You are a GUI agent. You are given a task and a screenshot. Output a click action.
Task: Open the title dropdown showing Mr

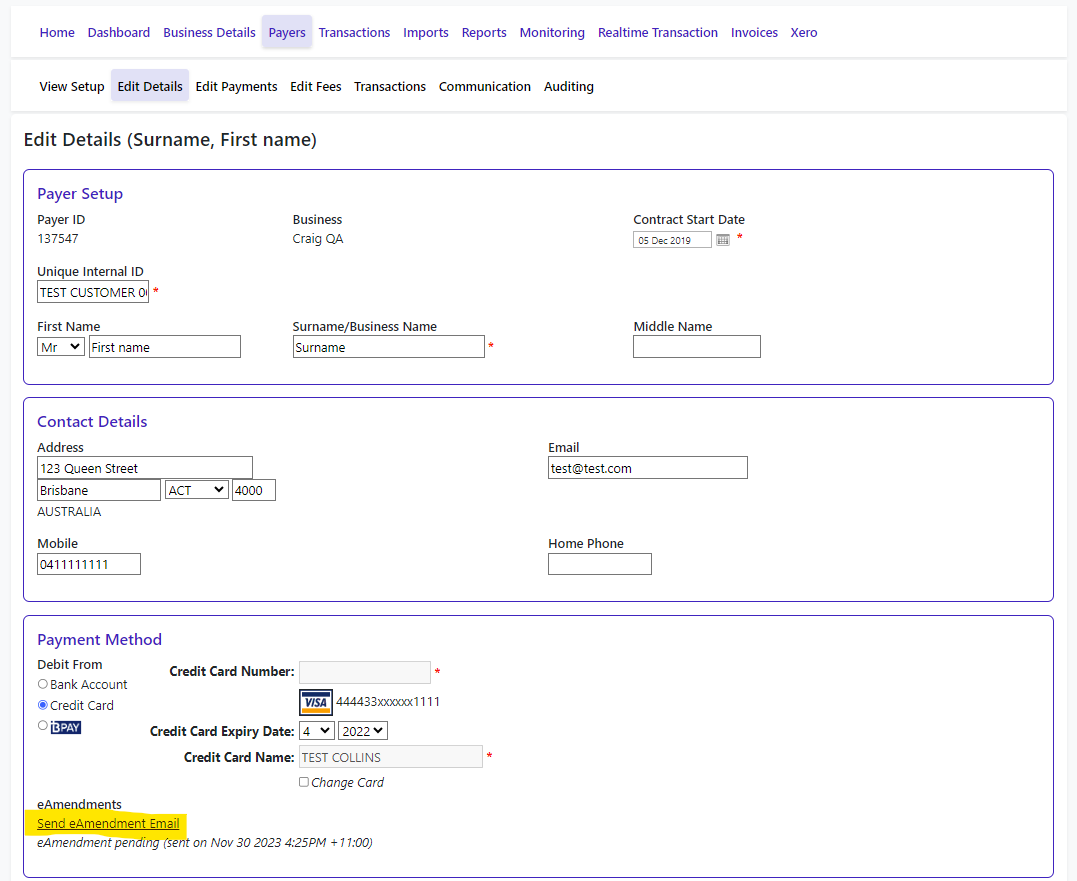61,347
